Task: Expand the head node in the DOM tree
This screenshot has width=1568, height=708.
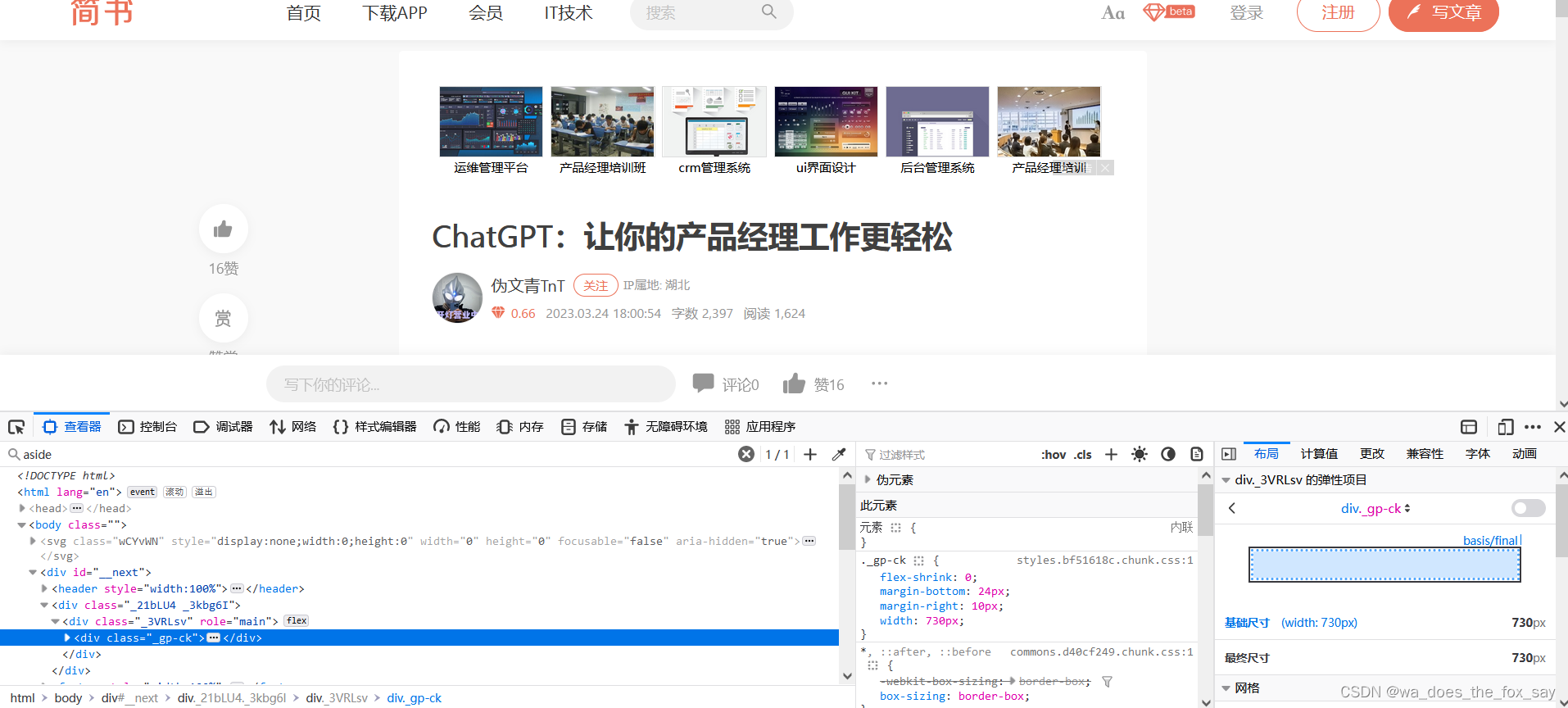Action: 22,509
